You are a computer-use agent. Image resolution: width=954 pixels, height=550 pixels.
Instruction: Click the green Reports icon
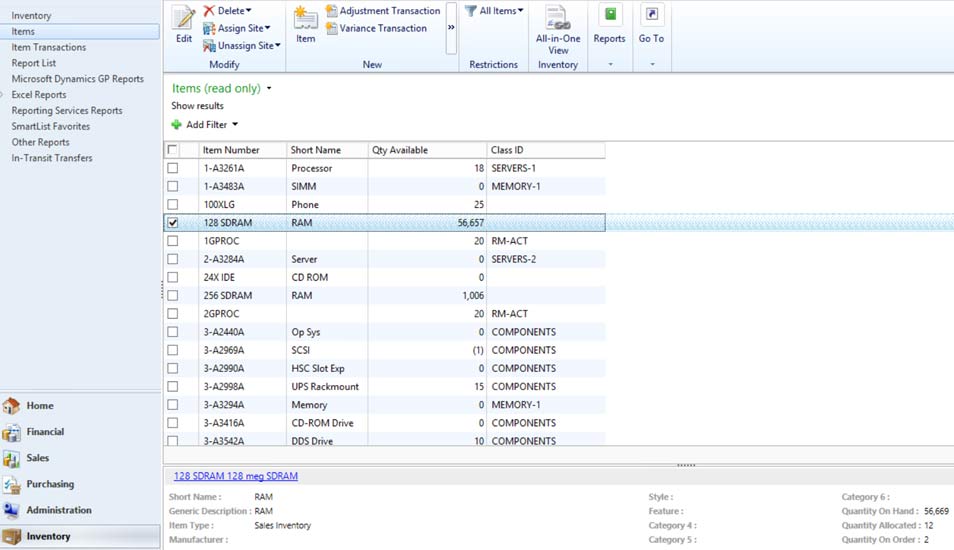(x=610, y=15)
